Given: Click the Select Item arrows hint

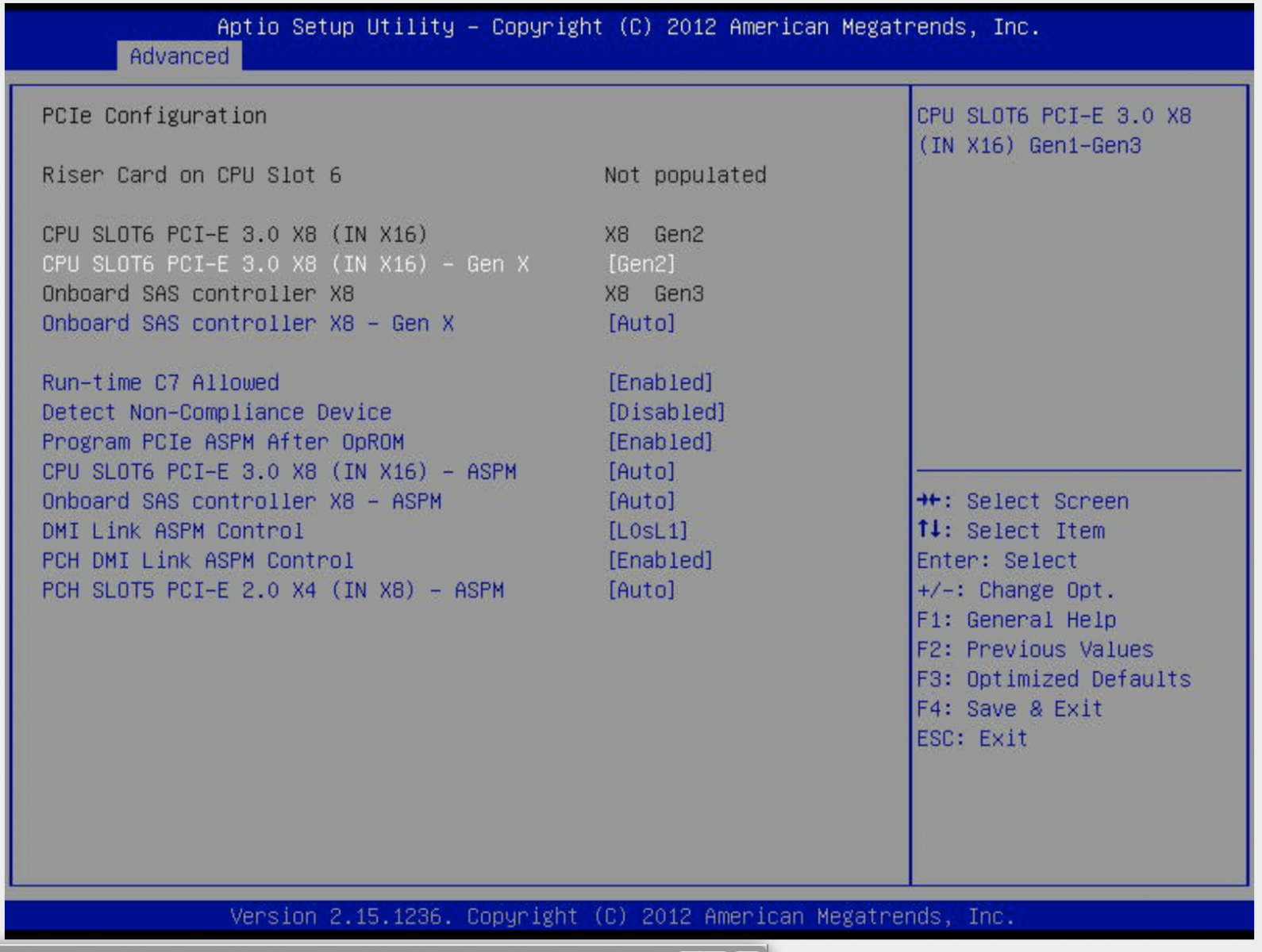Looking at the screenshot, I should pyautogui.click(x=1010, y=531).
